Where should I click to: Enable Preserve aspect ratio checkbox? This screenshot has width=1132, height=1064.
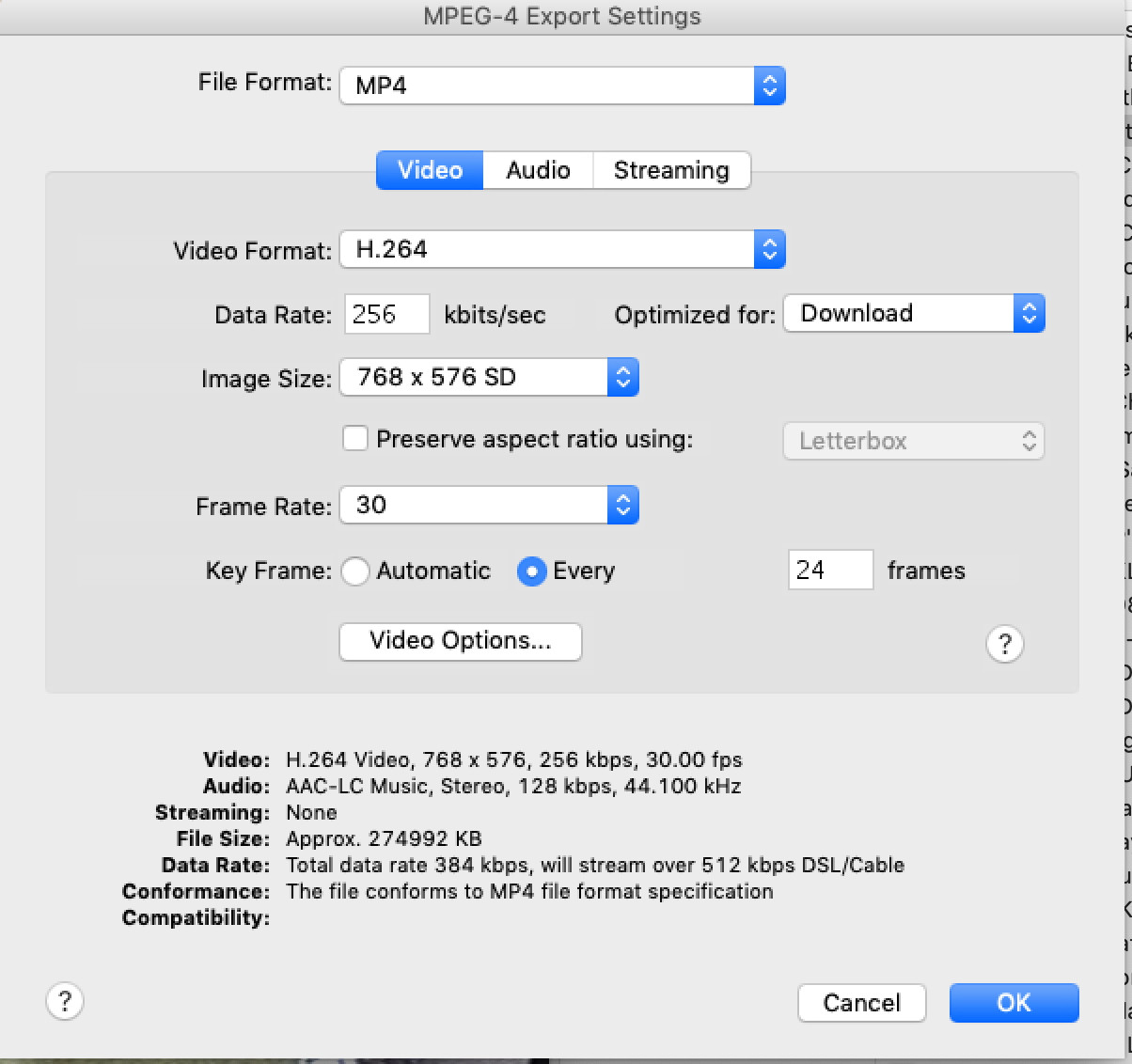coord(355,439)
